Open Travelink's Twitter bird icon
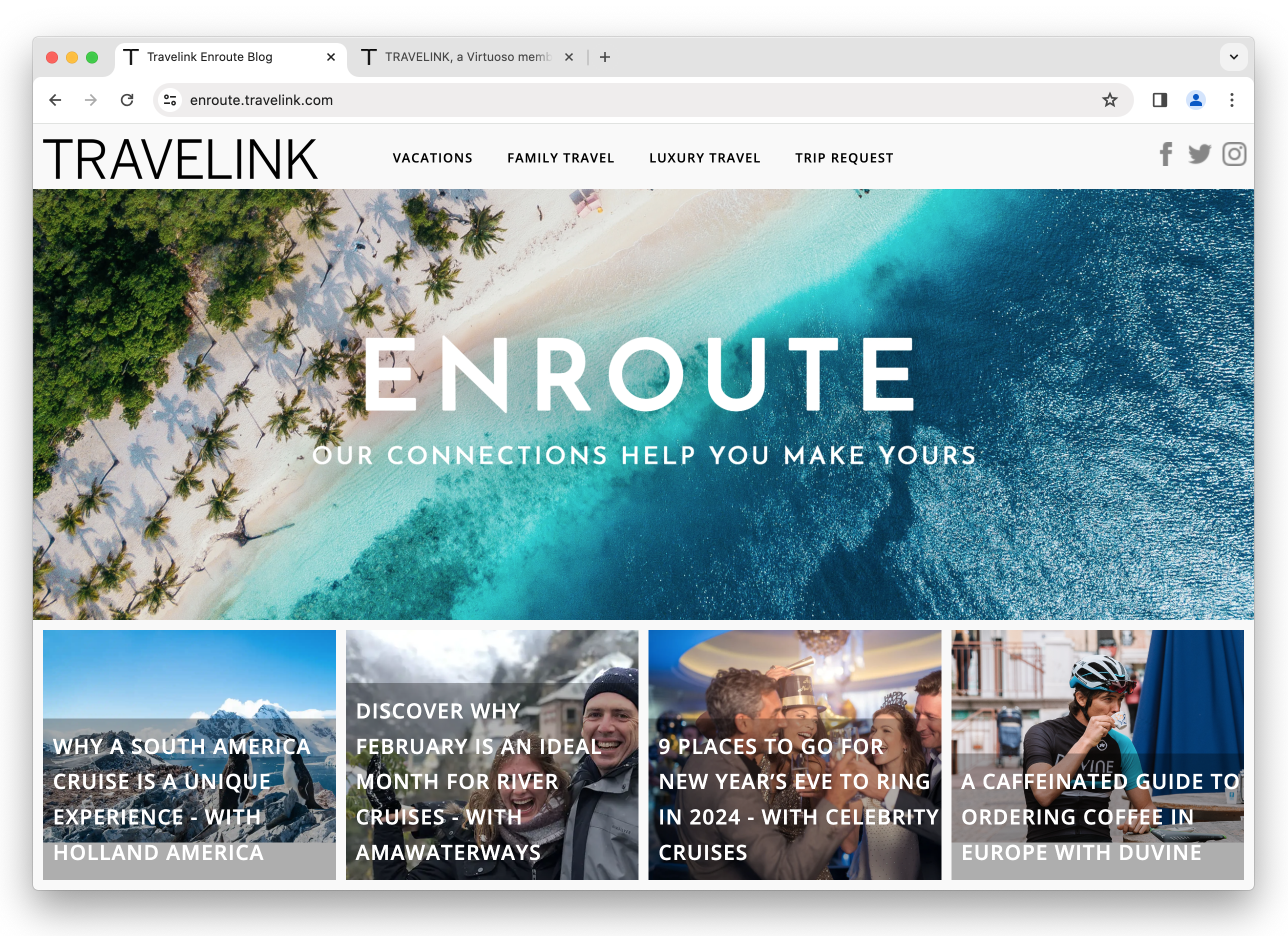The width and height of the screenshot is (1288, 936). (x=1199, y=154)
